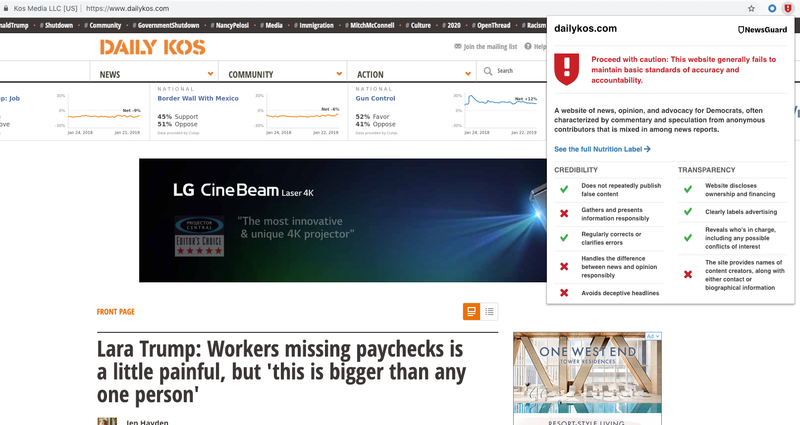The width and height of the screenshot is (800, 425).
Task: Click green check for 'Does not repeatedly publish false content'
Action: 564,189
